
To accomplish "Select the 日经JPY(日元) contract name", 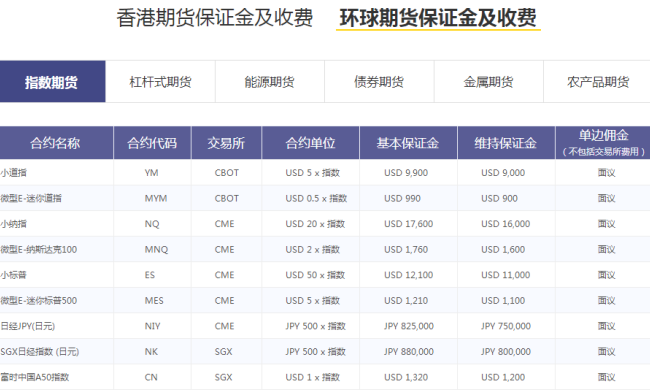I will click(28, 326).
